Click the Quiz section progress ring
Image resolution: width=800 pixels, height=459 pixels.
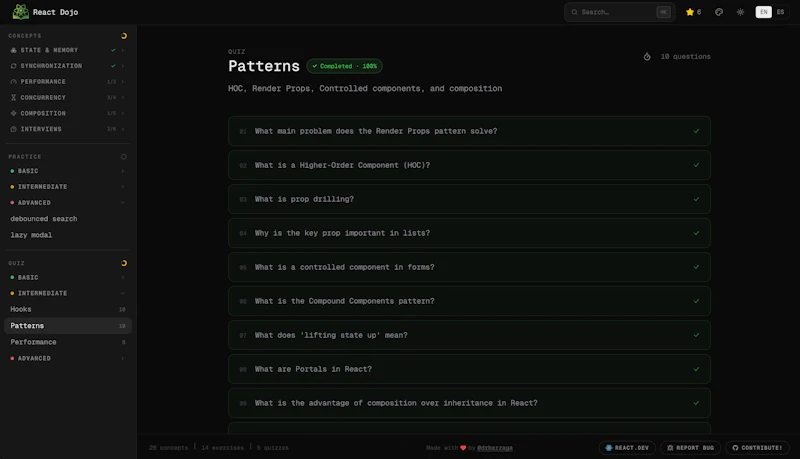pyautogui.click(x=123, y=263)
